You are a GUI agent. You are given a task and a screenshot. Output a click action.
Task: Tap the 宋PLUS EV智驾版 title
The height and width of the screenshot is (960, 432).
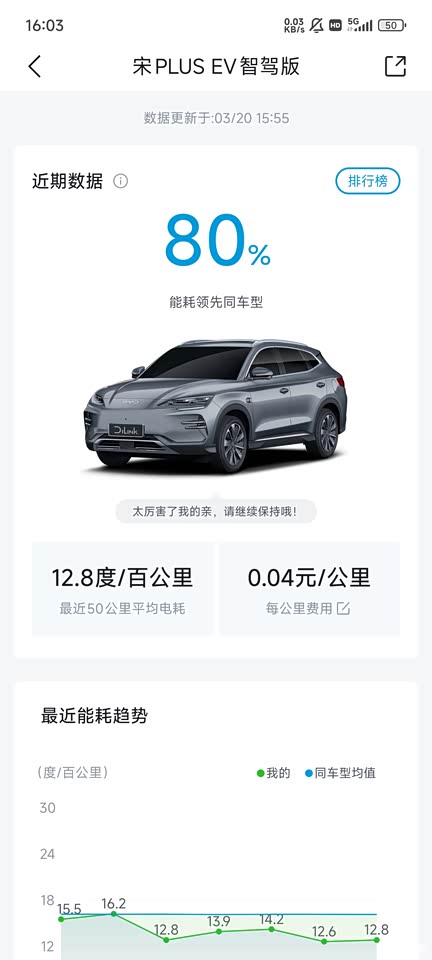tap(216, 66)
